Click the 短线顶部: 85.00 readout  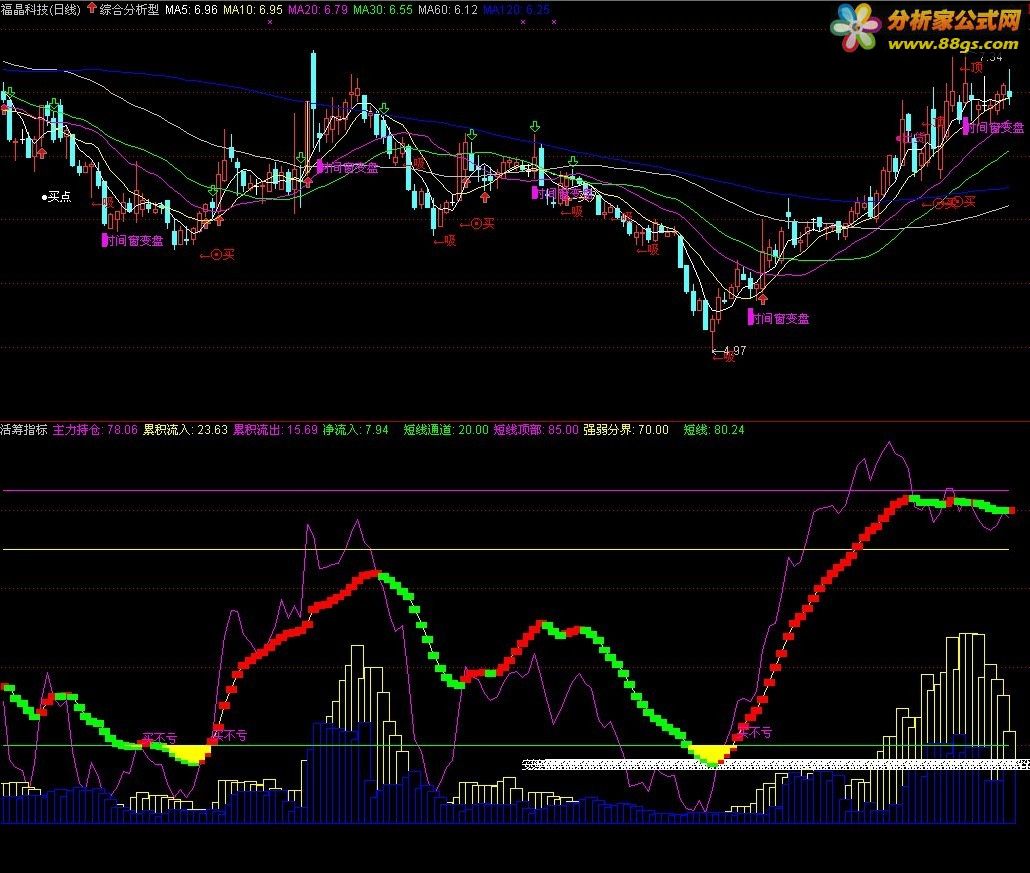[536, 430]
